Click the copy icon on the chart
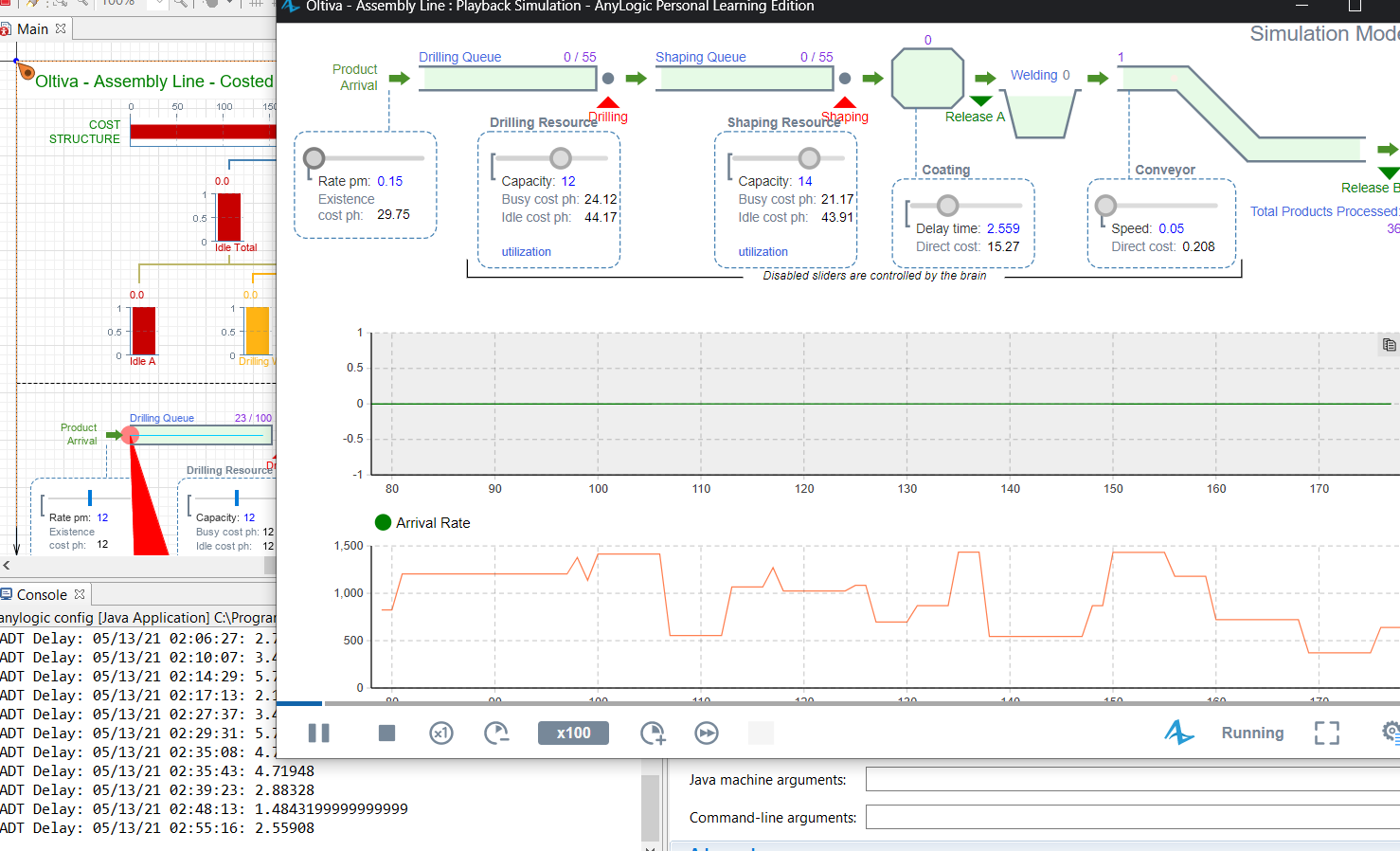The width and height of the screenshot is (1400, 851). tap(1389, 345)
